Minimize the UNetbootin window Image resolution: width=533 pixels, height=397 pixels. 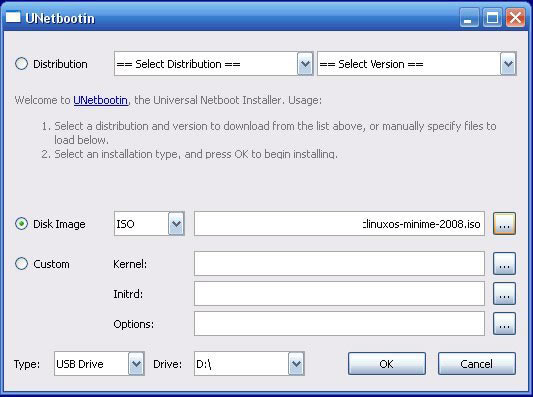pos(469,17)
